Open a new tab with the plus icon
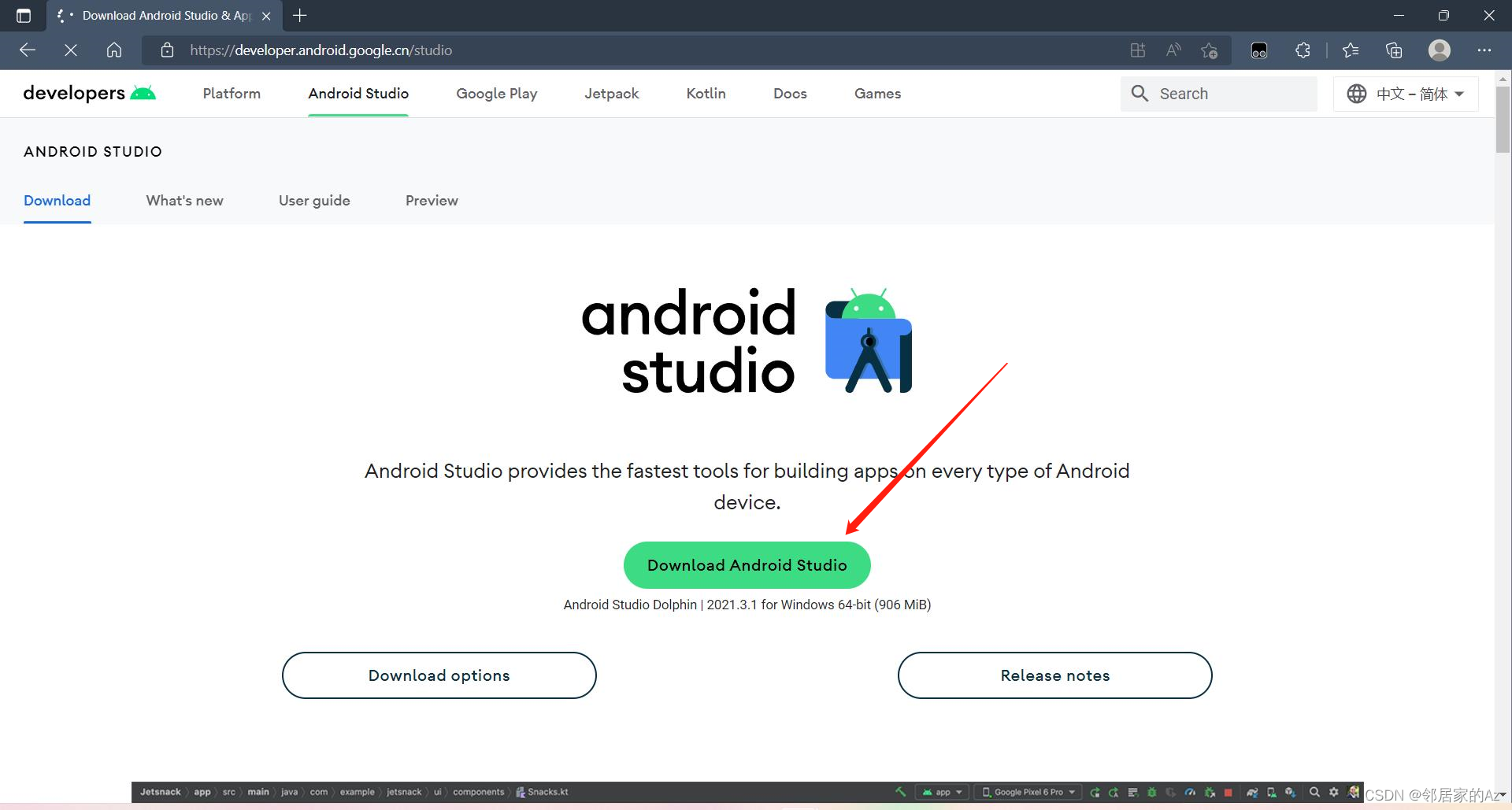Viewport: 1512px width, 810px height. tap(299, 15)
